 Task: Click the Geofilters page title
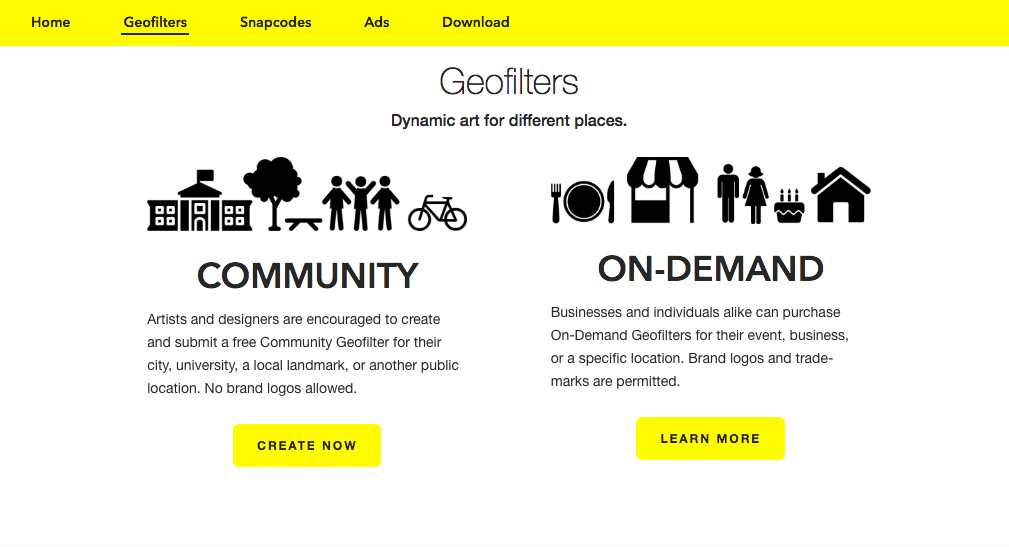click(x=508, y=82)
